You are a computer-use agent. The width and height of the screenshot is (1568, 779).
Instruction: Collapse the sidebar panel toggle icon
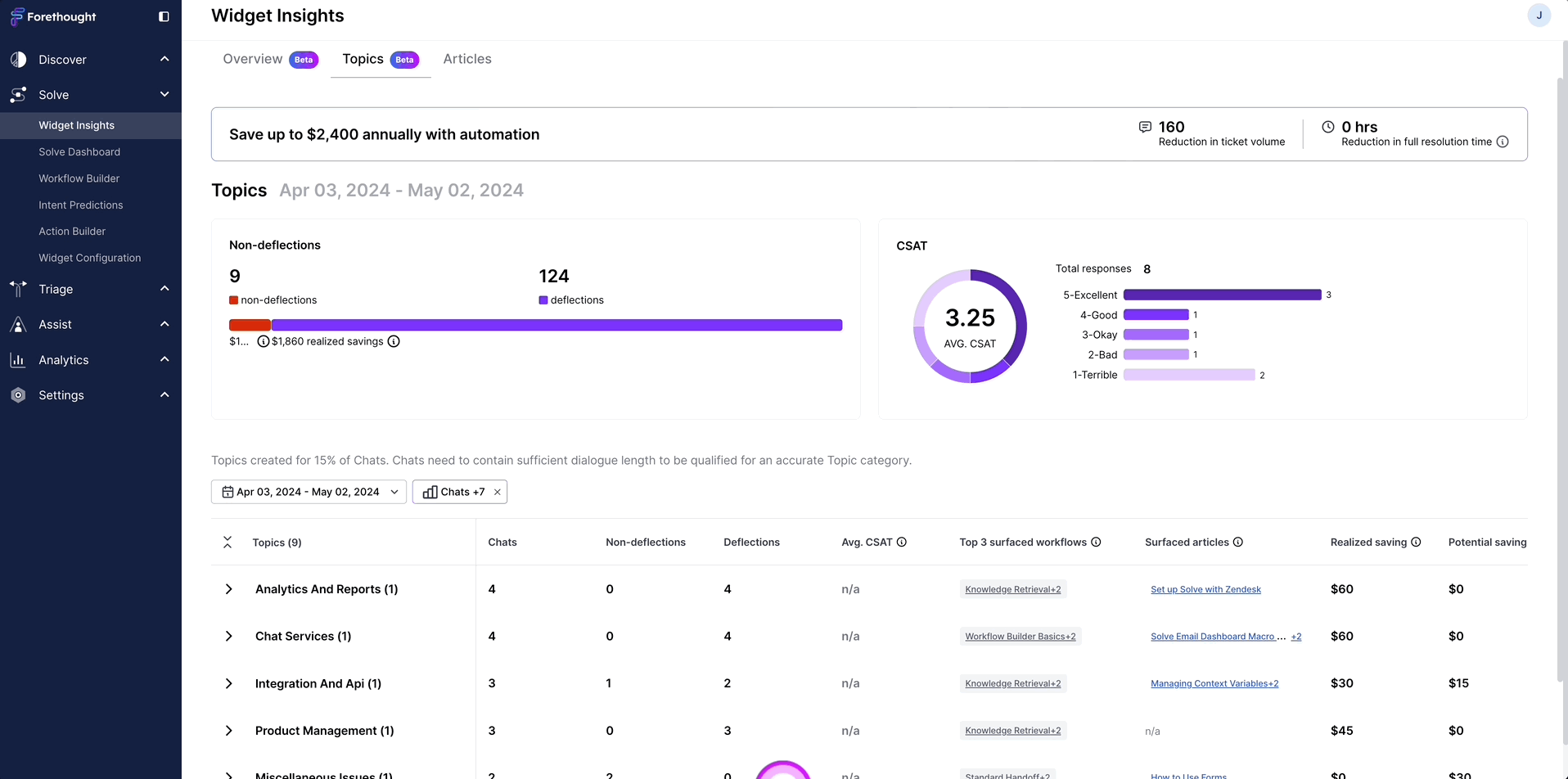tap(164, 16)
